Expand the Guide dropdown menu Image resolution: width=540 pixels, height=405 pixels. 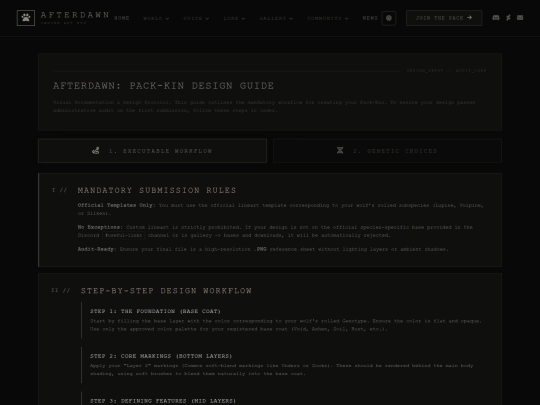pyautogui.click(x=196, y=18)
